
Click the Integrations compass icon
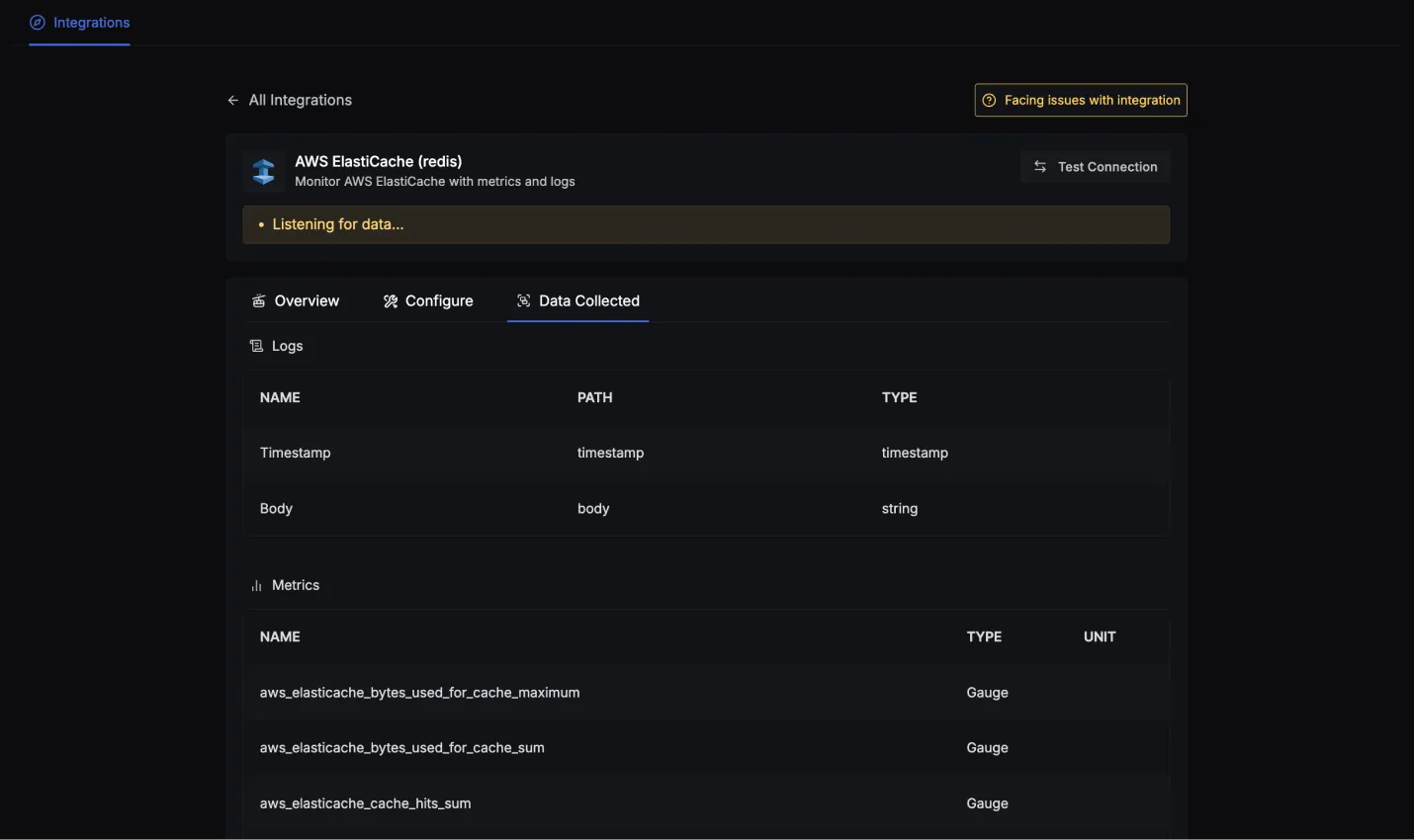tap(38, 23)
